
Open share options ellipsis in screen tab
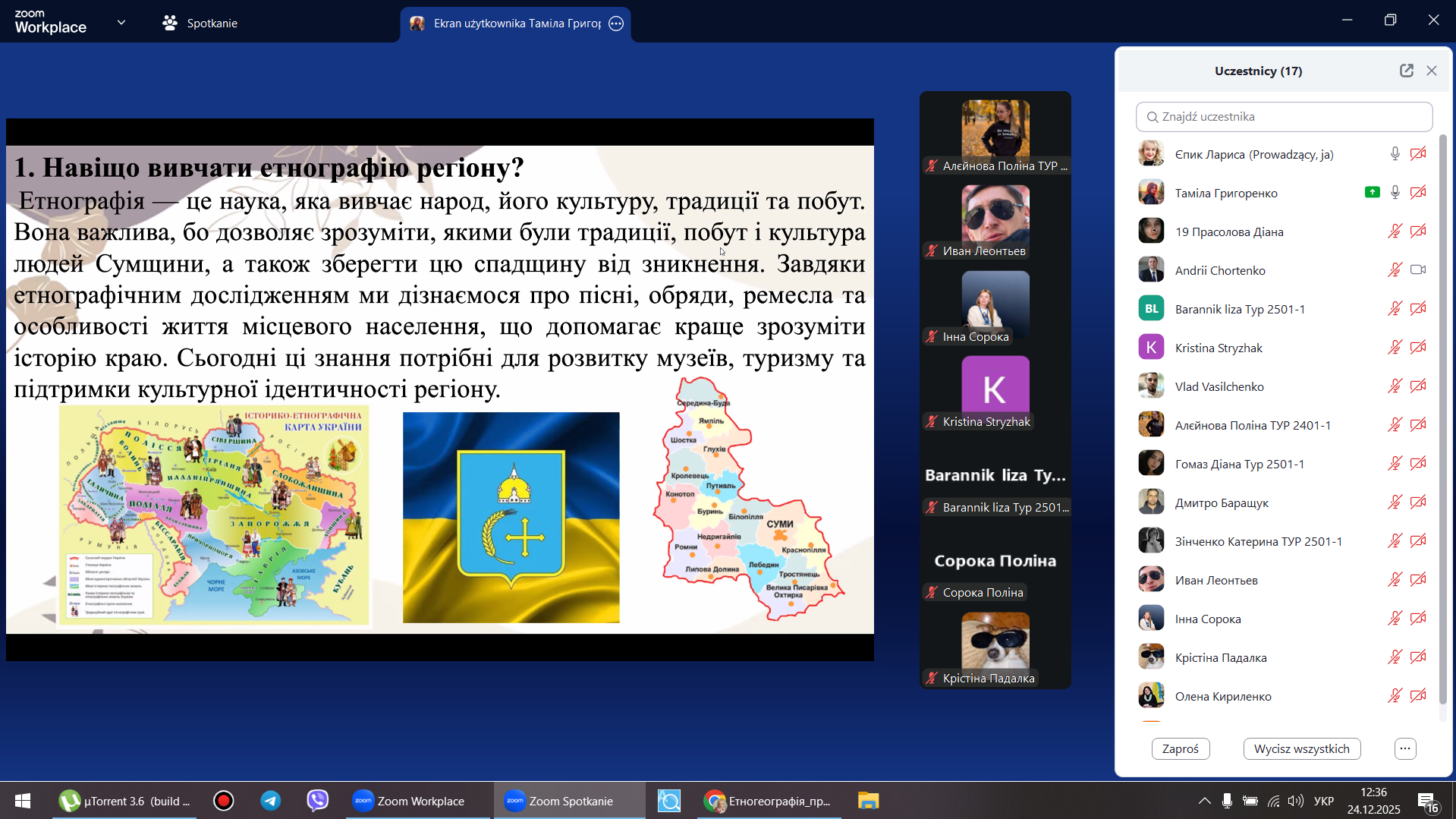tap(616, 24)
